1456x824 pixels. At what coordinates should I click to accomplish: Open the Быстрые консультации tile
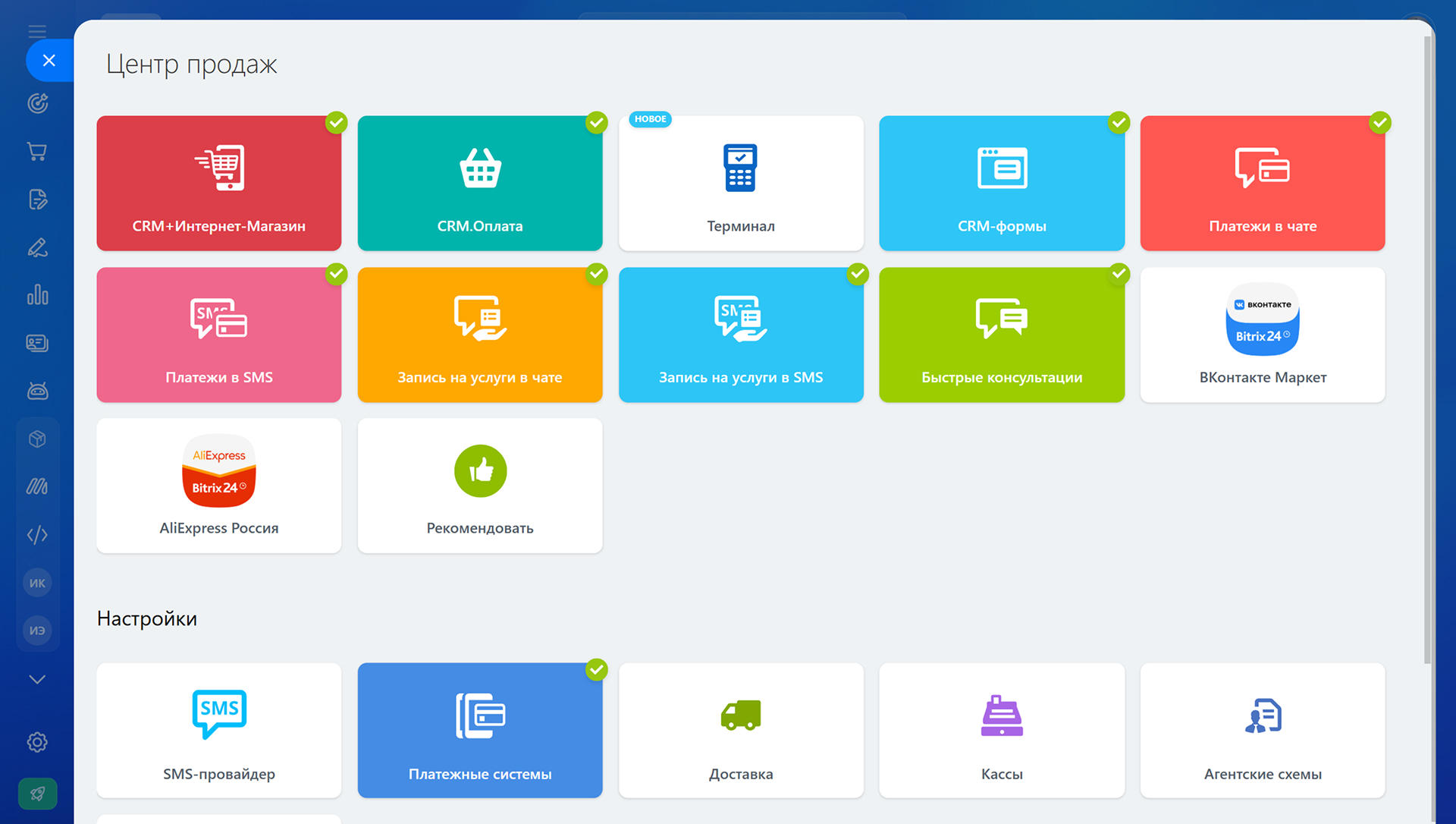[x=1002, y=335]
